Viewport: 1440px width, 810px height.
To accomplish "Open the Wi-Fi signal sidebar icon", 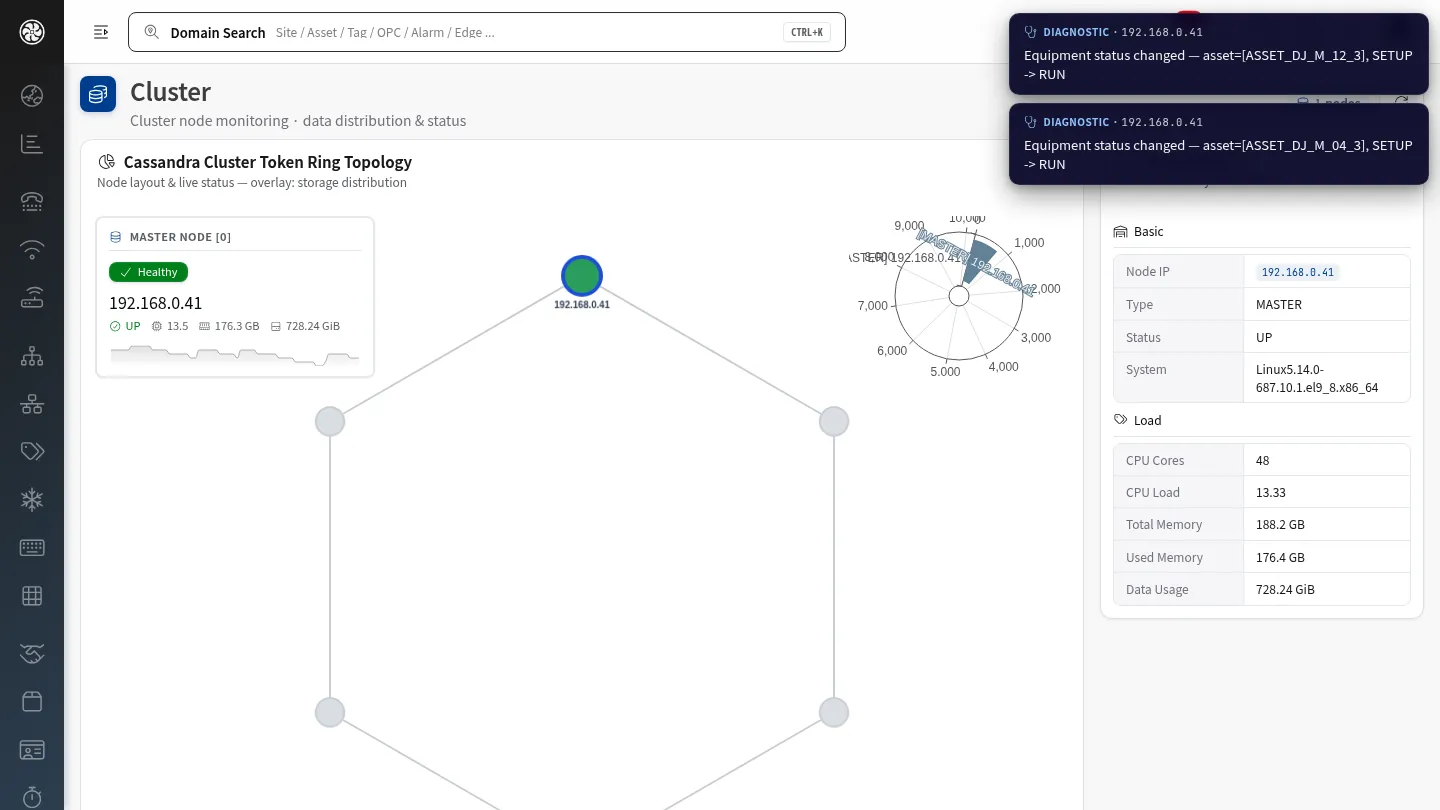I will (x=32, y=249).
